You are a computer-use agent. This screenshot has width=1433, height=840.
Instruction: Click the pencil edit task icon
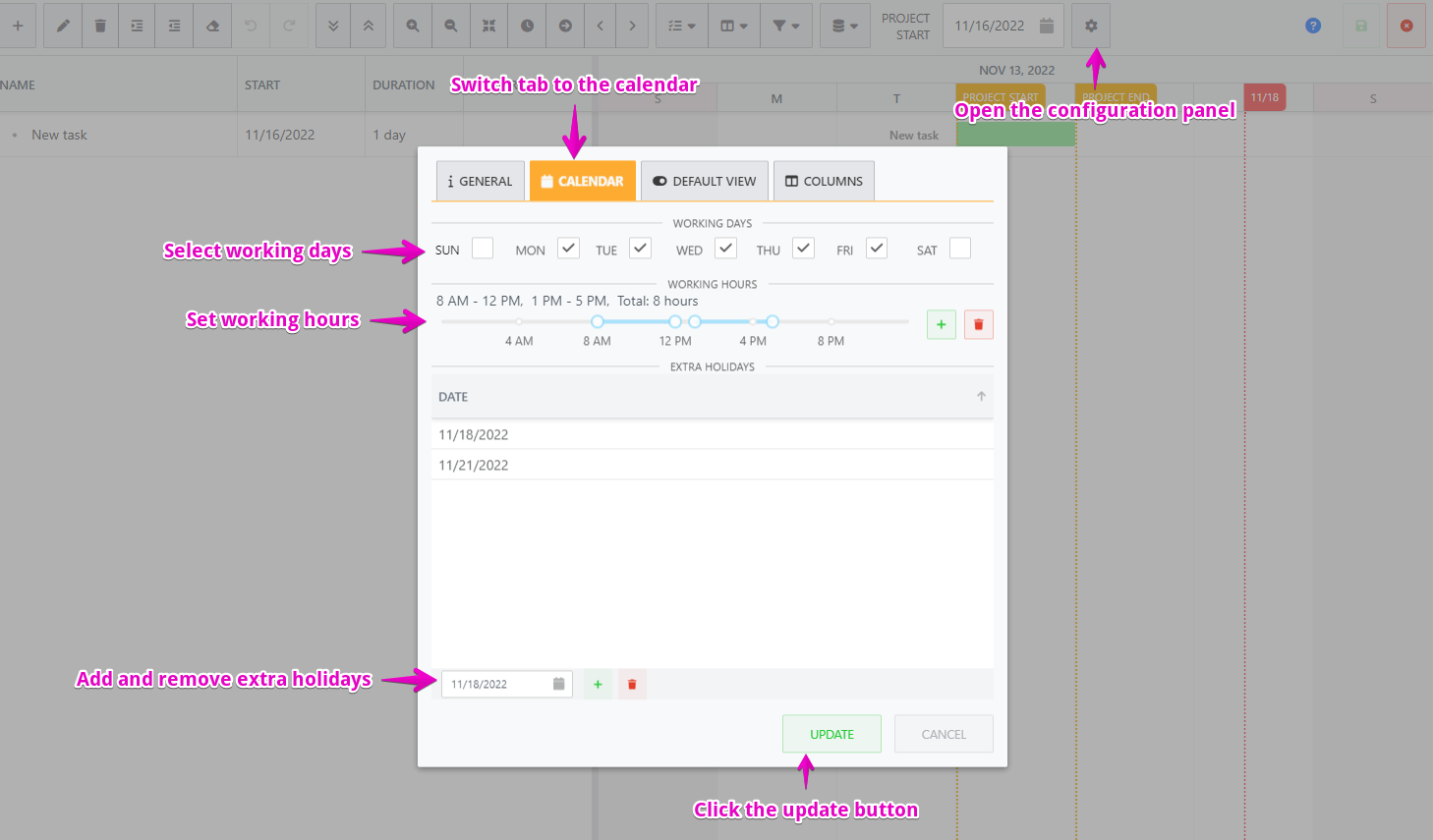[63, 27]
